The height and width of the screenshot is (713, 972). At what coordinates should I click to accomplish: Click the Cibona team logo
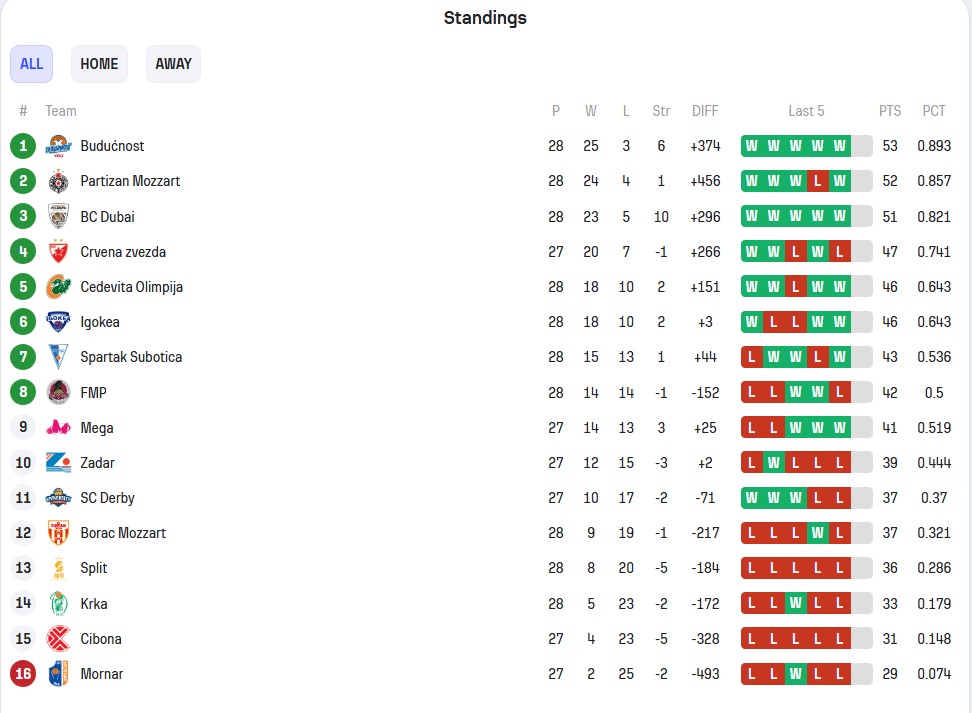coord(58,639)
